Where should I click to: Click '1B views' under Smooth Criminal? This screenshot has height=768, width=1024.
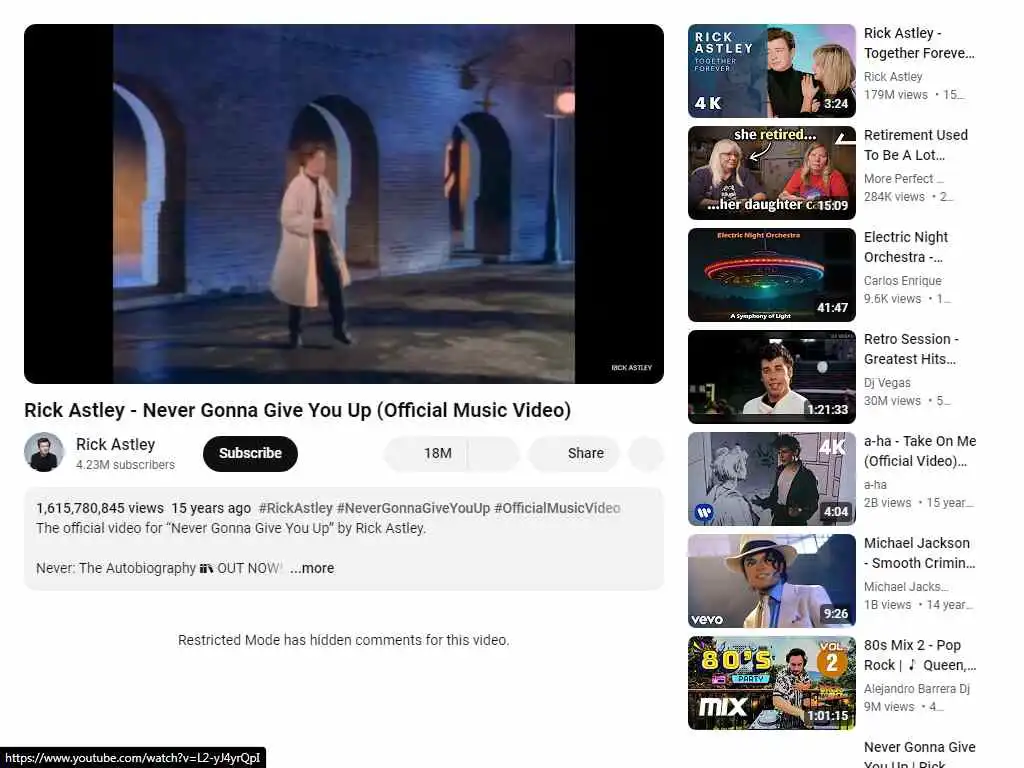point(888,604)
